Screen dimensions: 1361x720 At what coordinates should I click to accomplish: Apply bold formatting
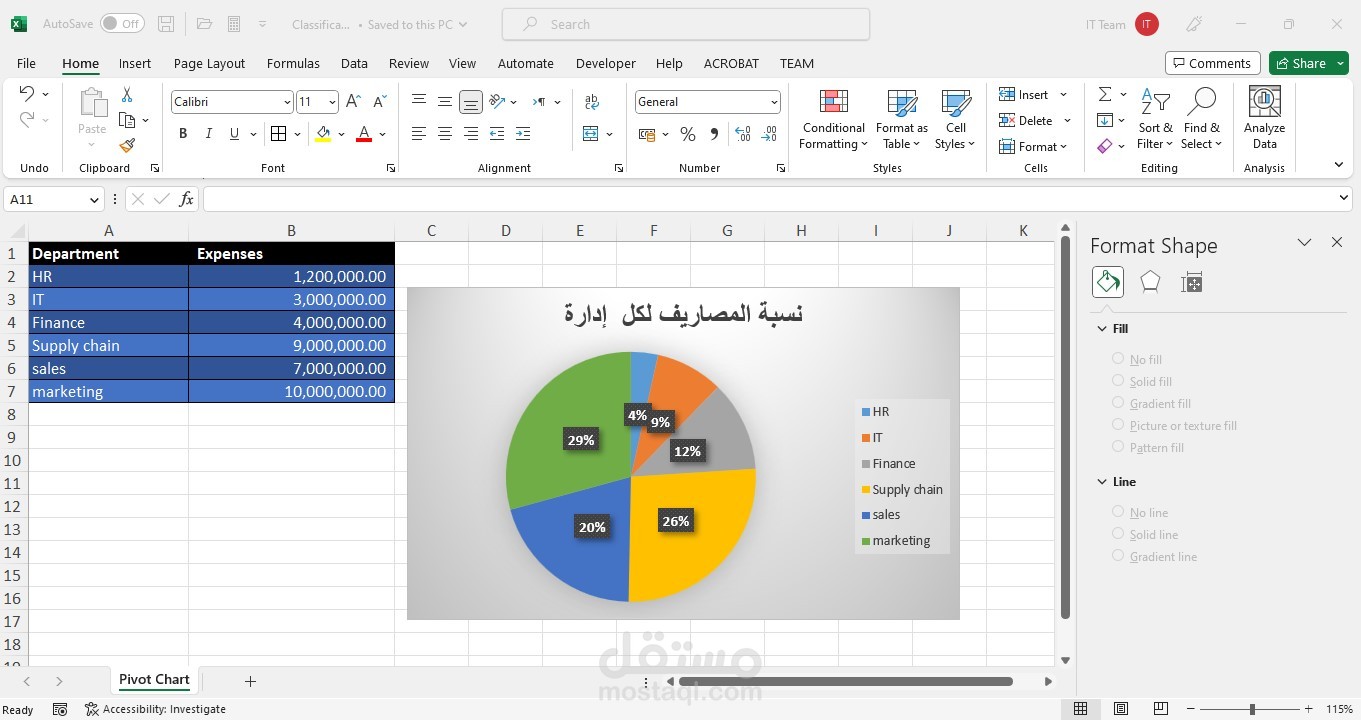182,132
